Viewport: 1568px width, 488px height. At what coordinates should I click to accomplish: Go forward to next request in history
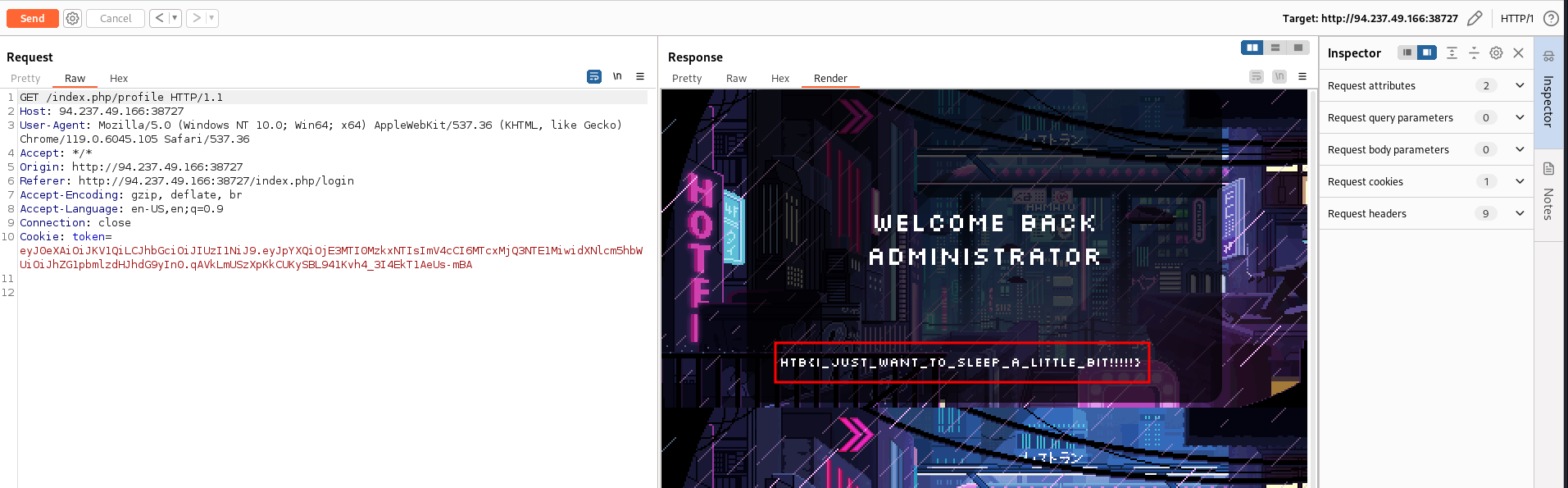pos(197,18)
